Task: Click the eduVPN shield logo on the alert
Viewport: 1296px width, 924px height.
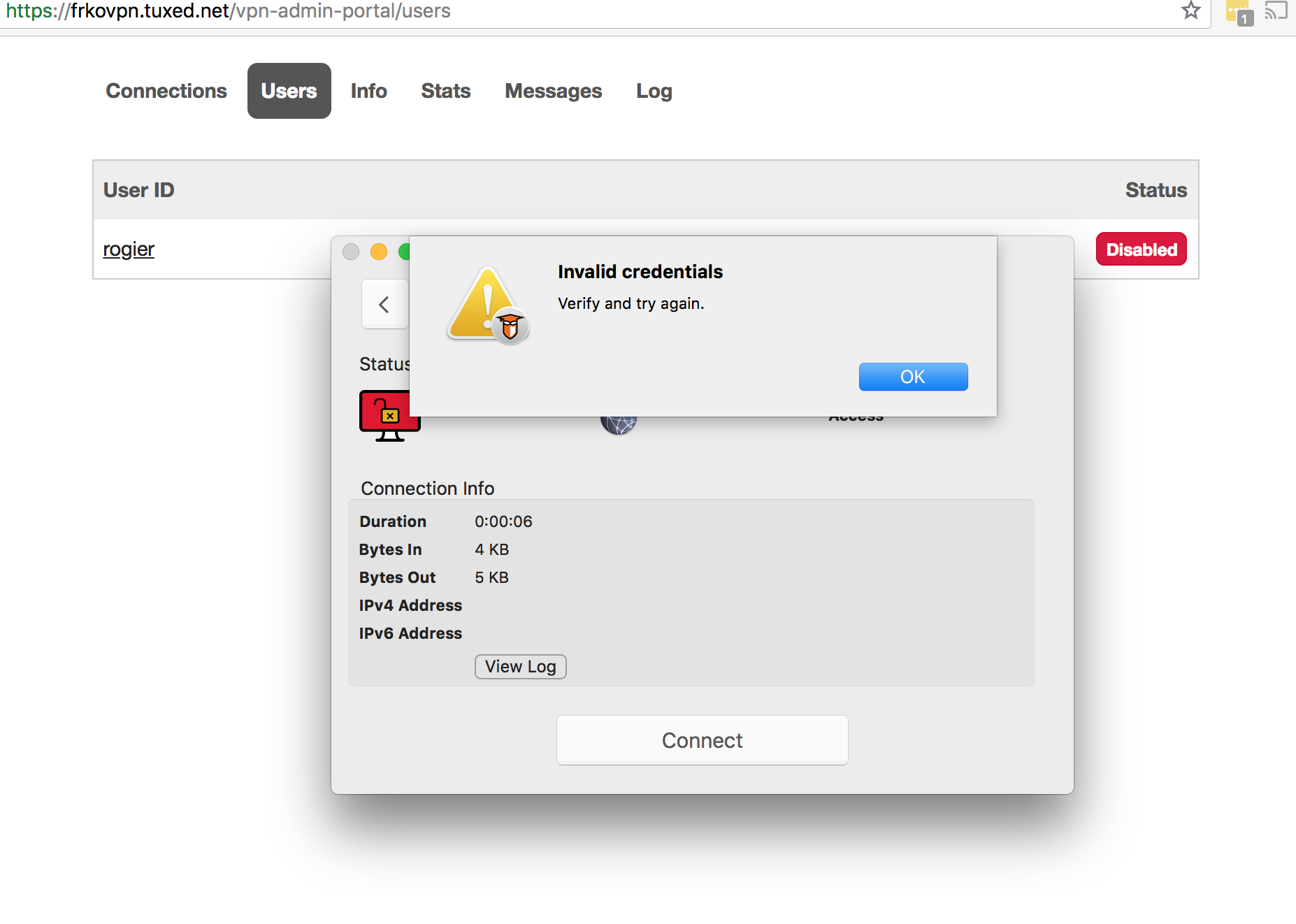Action: 510,326
